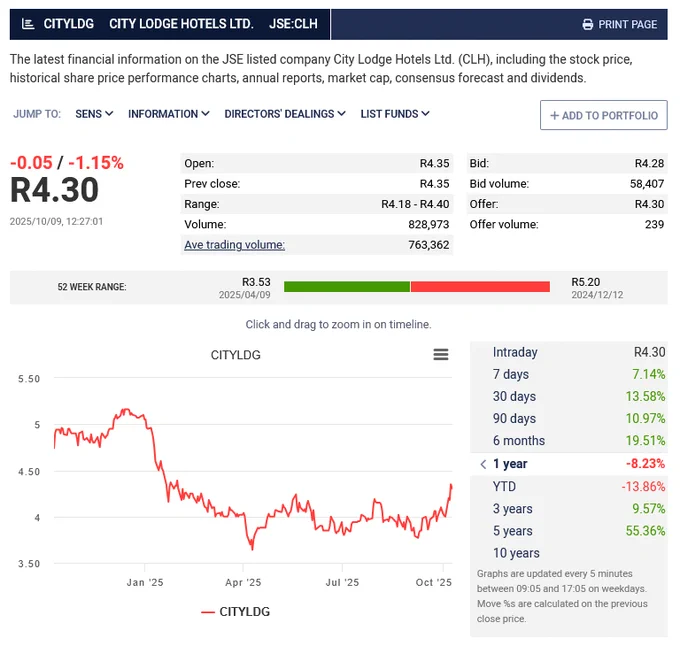Viewport: 680px width, 646px height.
Task: Click the Apr '25 axis label
Action: 243,582
